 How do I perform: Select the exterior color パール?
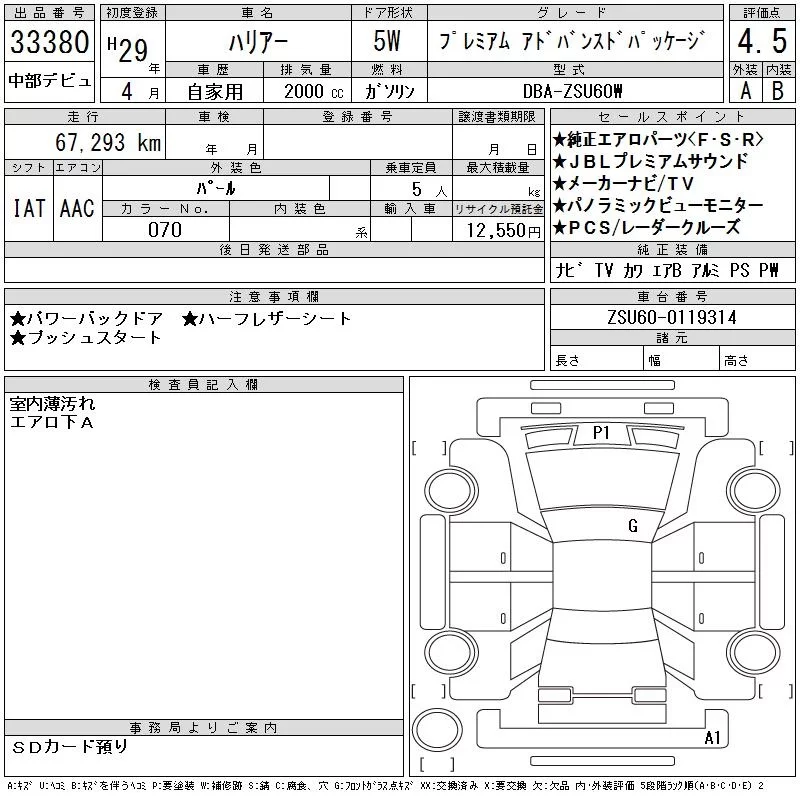tap(216, 188)
